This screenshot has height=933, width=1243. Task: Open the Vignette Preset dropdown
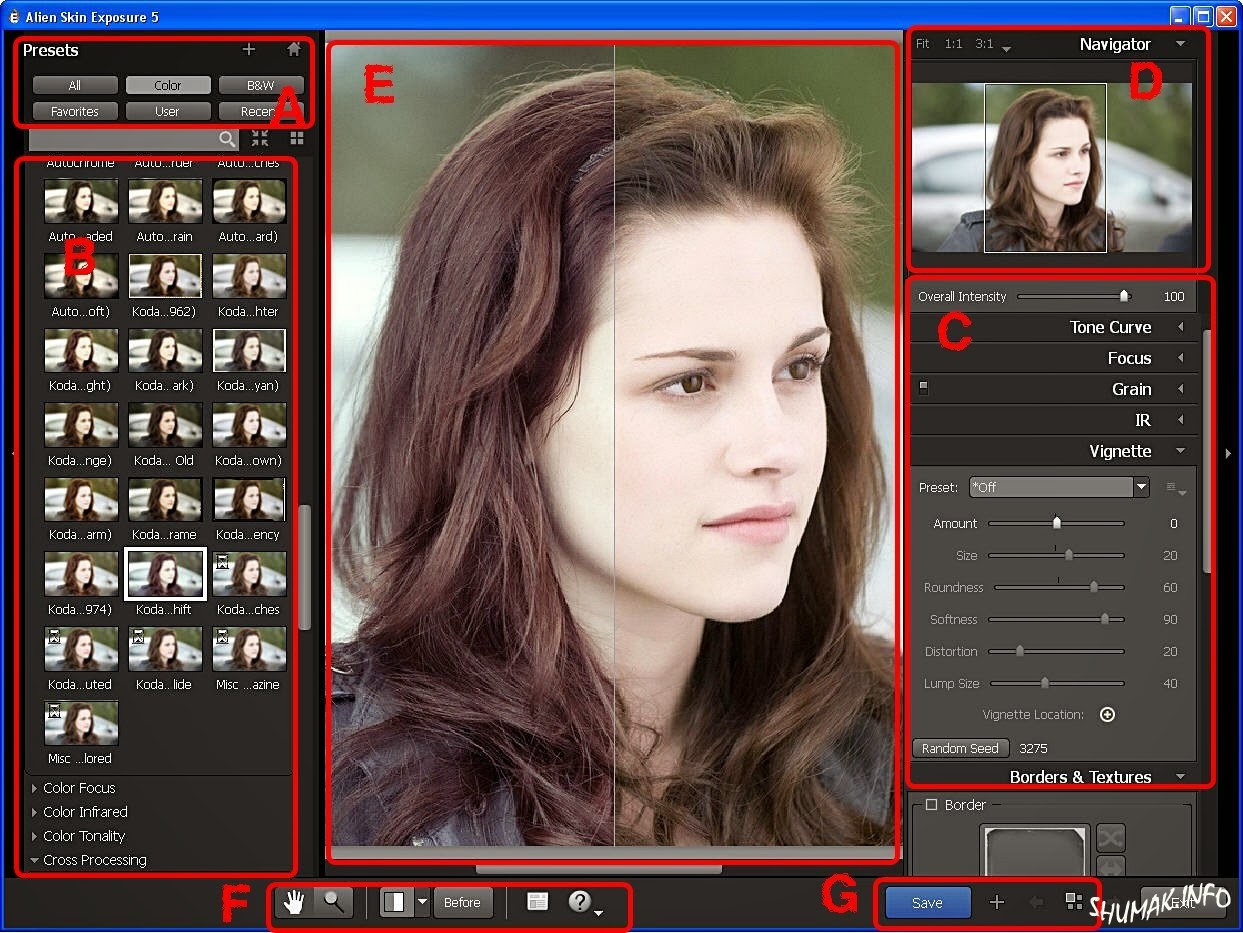1059,487
